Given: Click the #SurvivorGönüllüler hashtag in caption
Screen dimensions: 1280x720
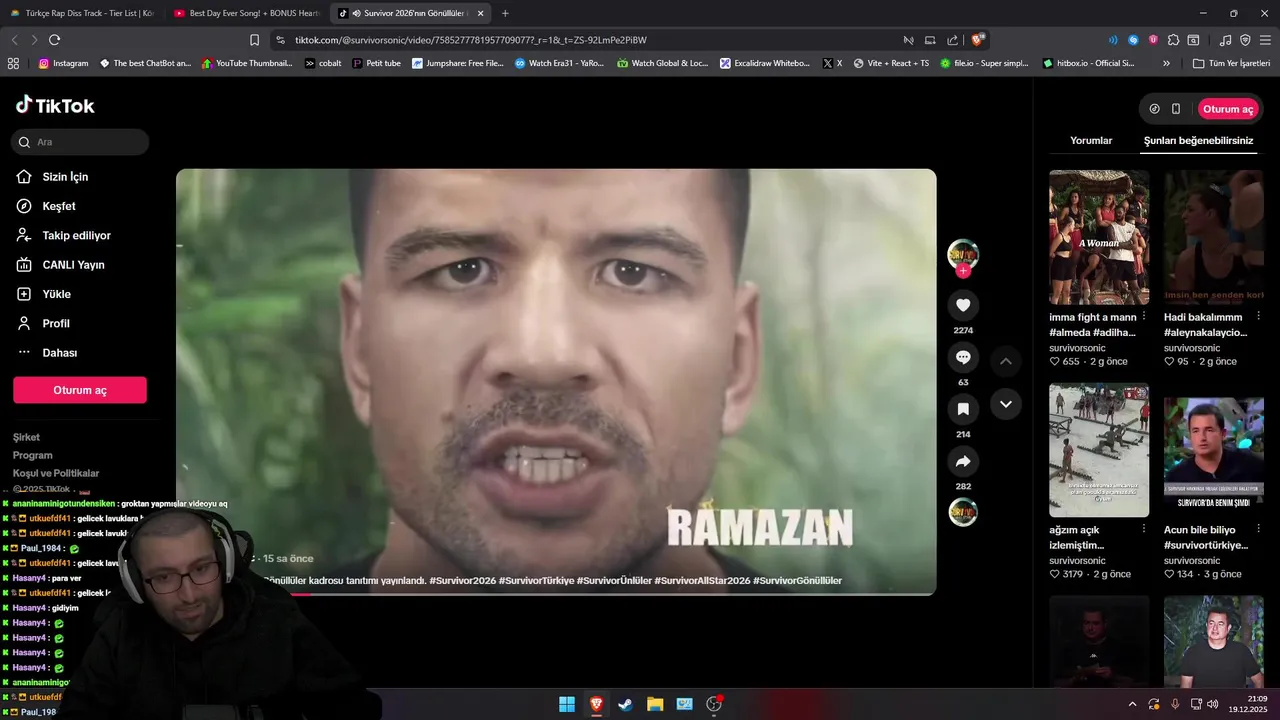Looking at the screenshot, I should pyautogui.click(x=798, y=581).
